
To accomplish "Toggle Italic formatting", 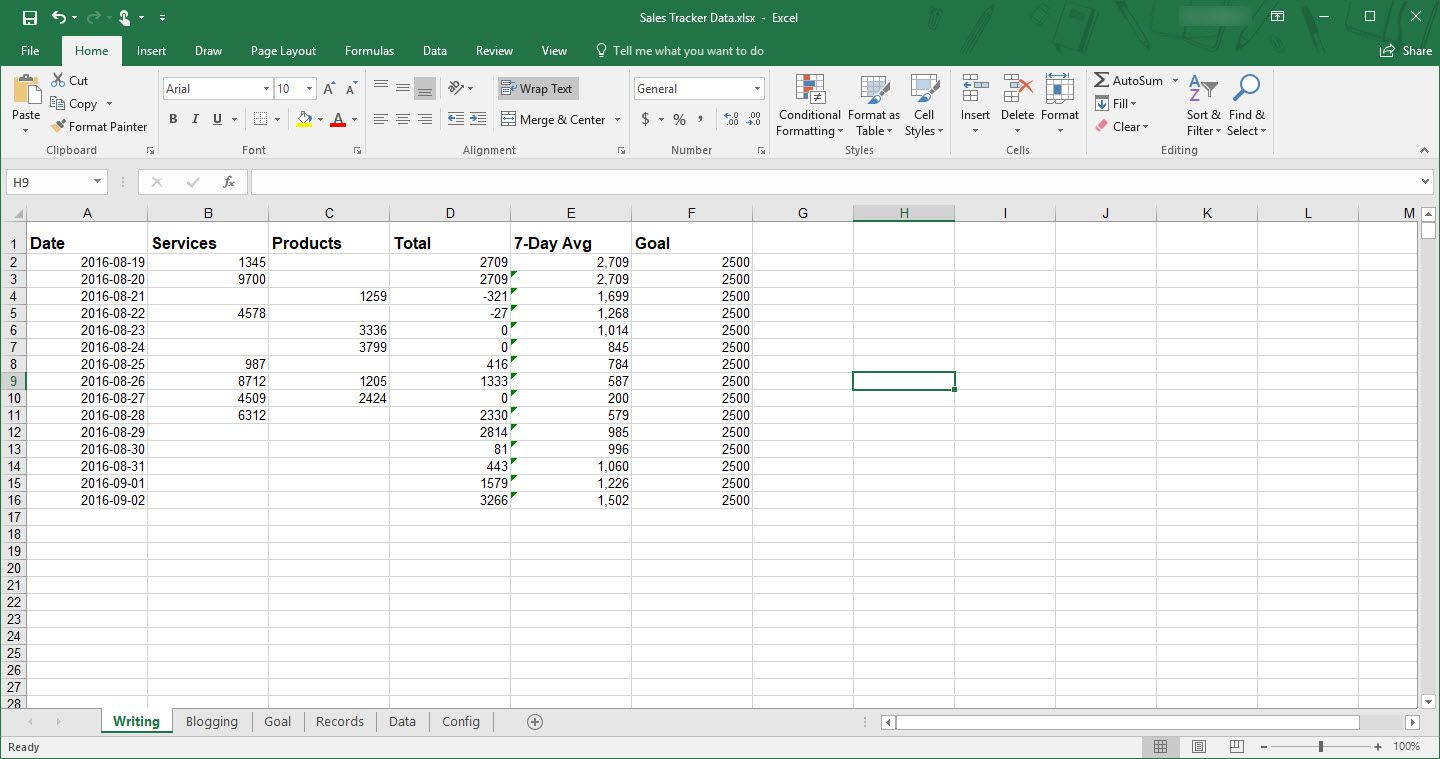I will 195,119.
